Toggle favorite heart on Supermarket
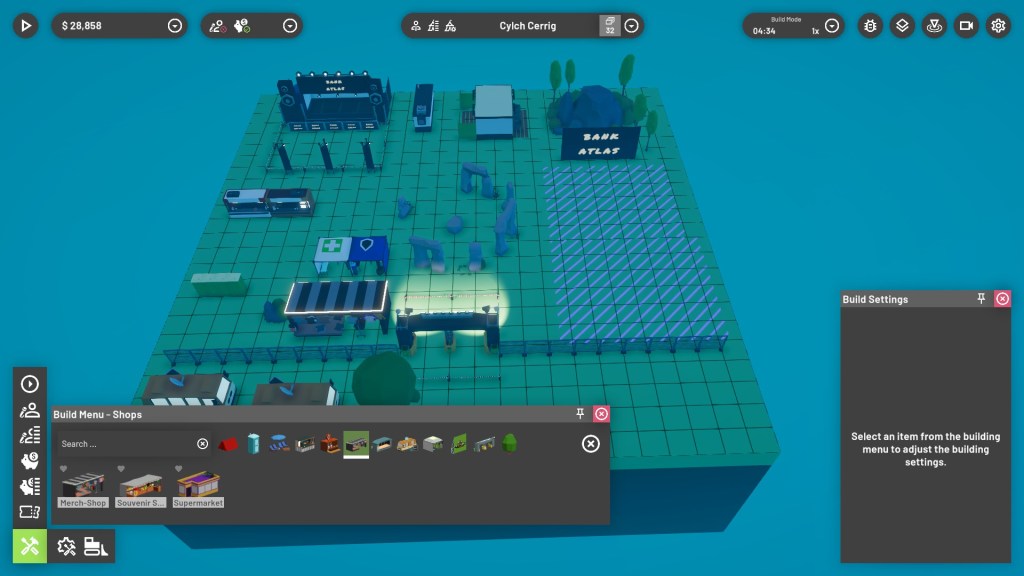This screenshot has width=1024, height=576. [179, 468]
